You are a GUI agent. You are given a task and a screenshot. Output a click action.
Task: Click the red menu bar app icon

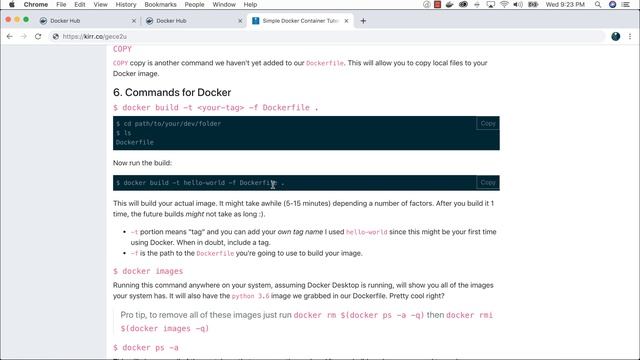pos(437,4)
